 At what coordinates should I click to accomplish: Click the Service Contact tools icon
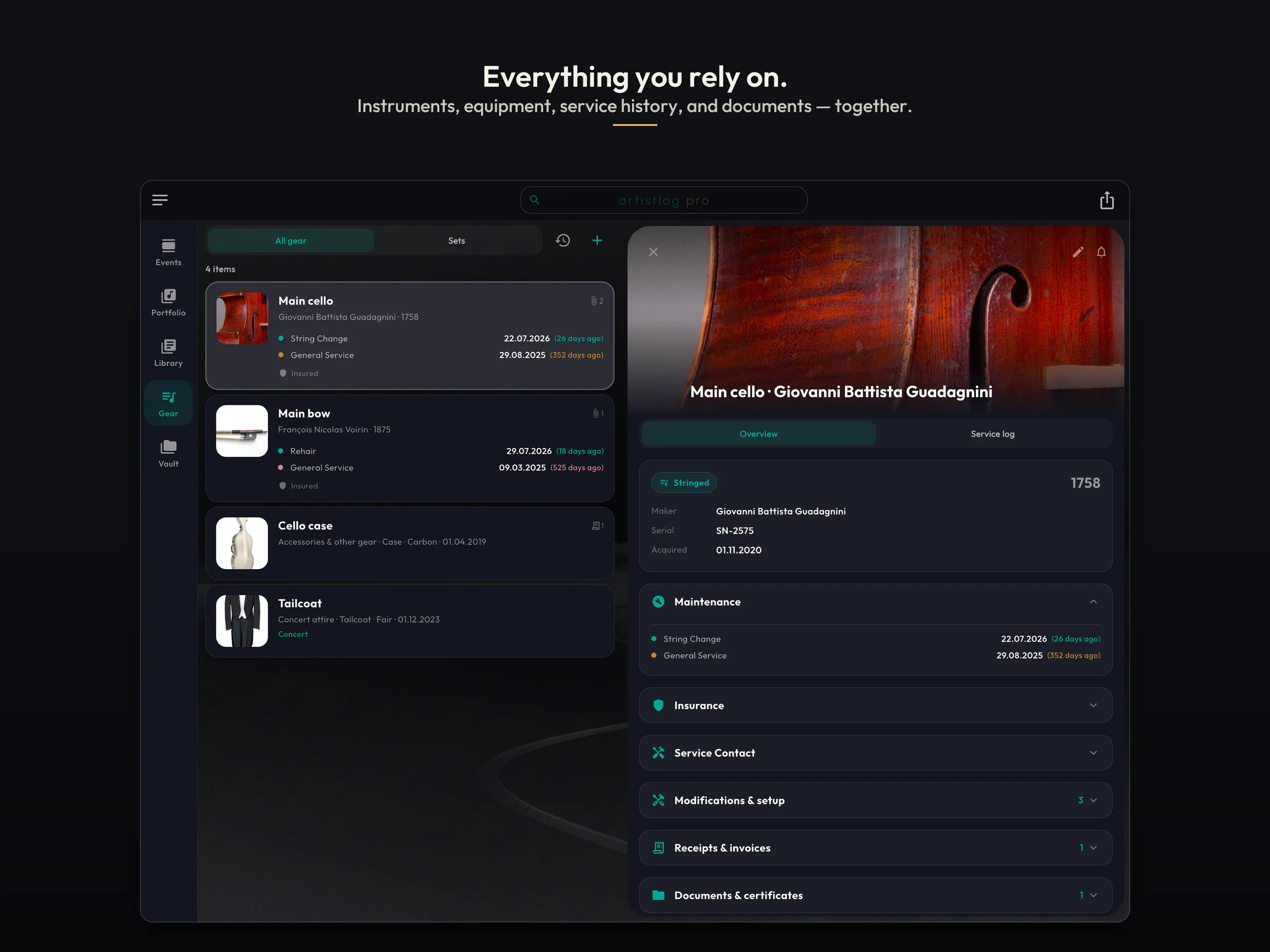point(659,752)
